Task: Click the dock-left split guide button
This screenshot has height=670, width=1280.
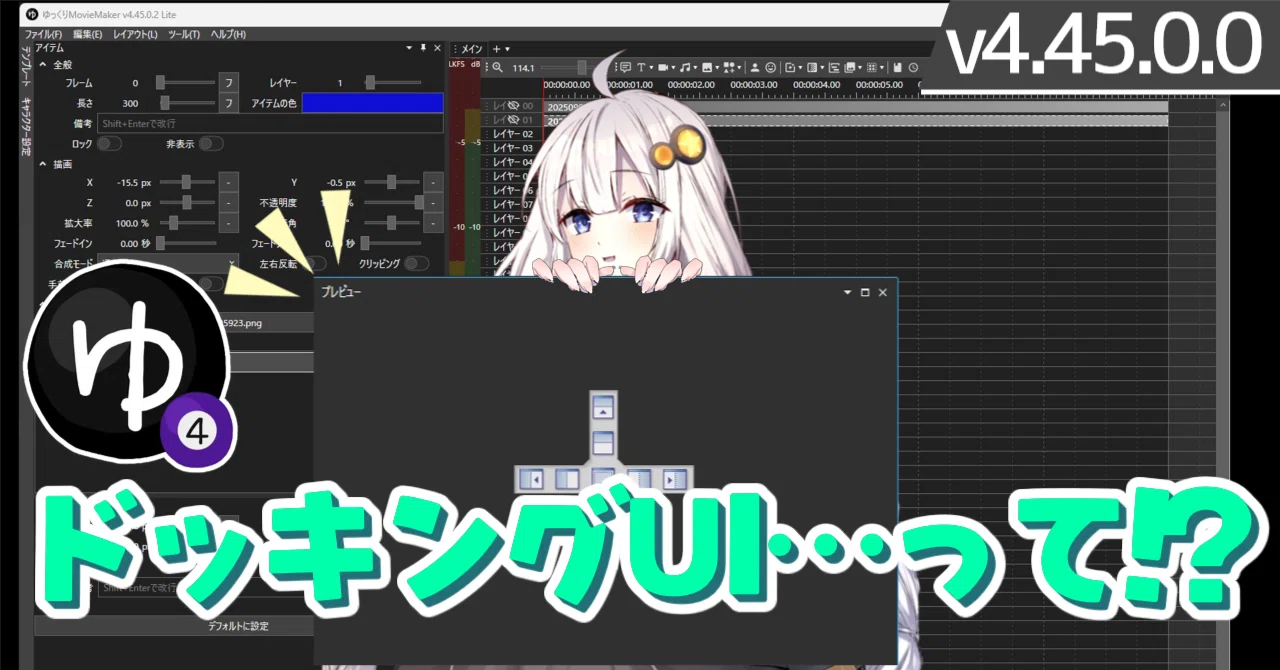Action: click(567, 479)
